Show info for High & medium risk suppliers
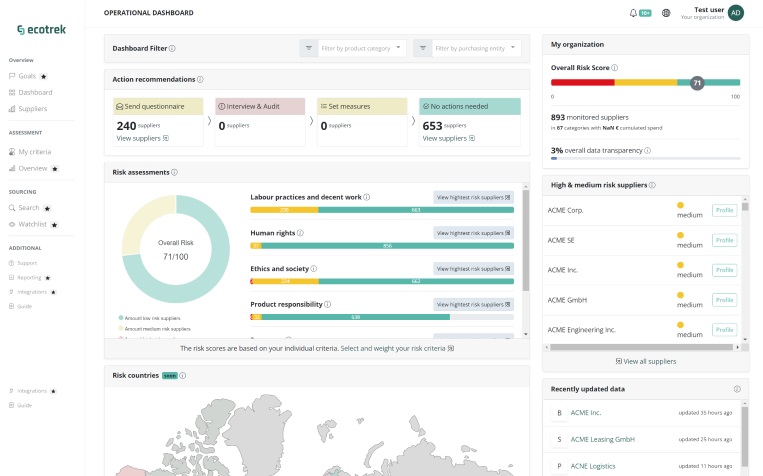The width and height of the screenshot is (763, 476). coord(652,185)
